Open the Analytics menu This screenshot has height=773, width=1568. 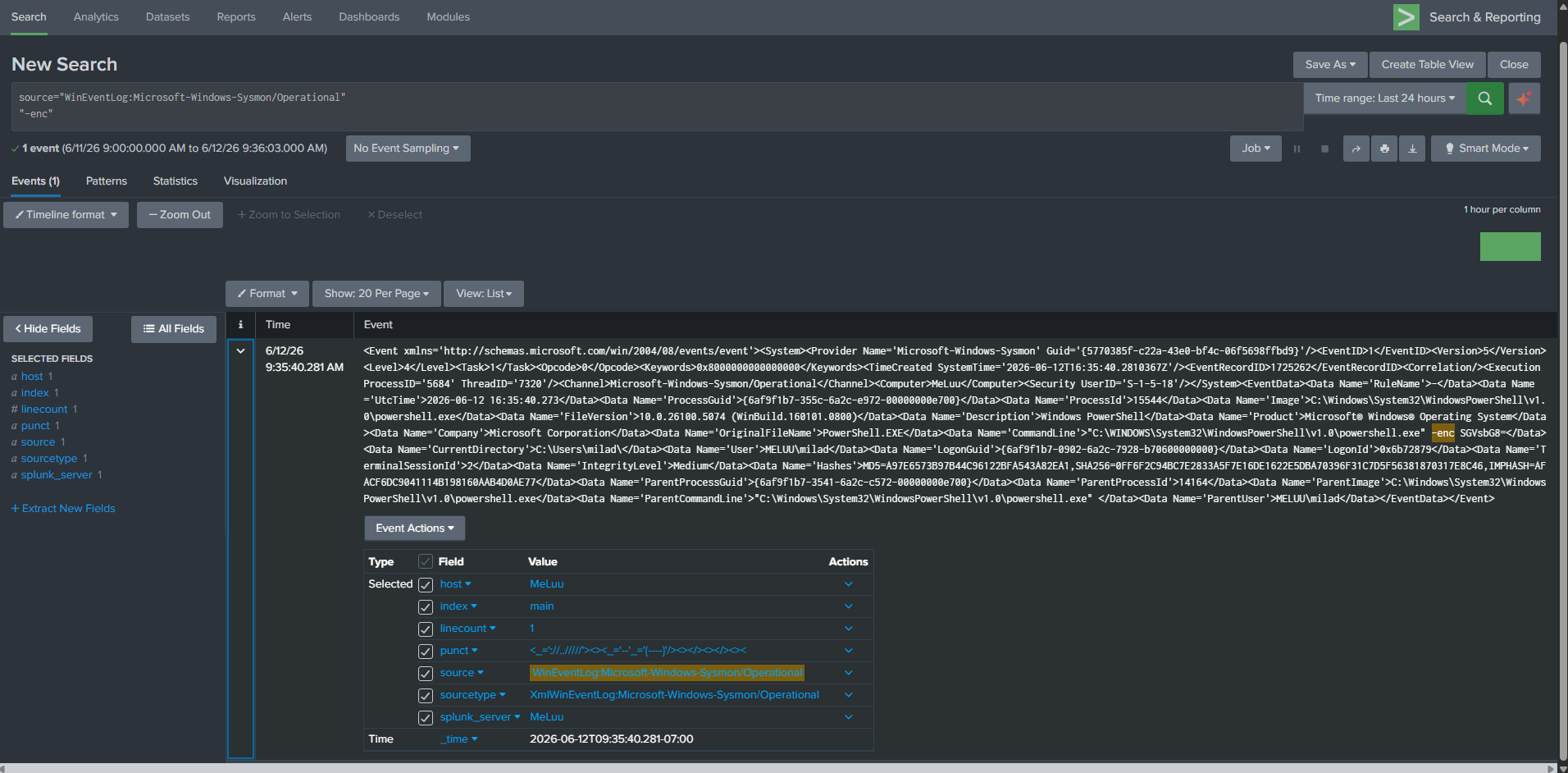96,17
